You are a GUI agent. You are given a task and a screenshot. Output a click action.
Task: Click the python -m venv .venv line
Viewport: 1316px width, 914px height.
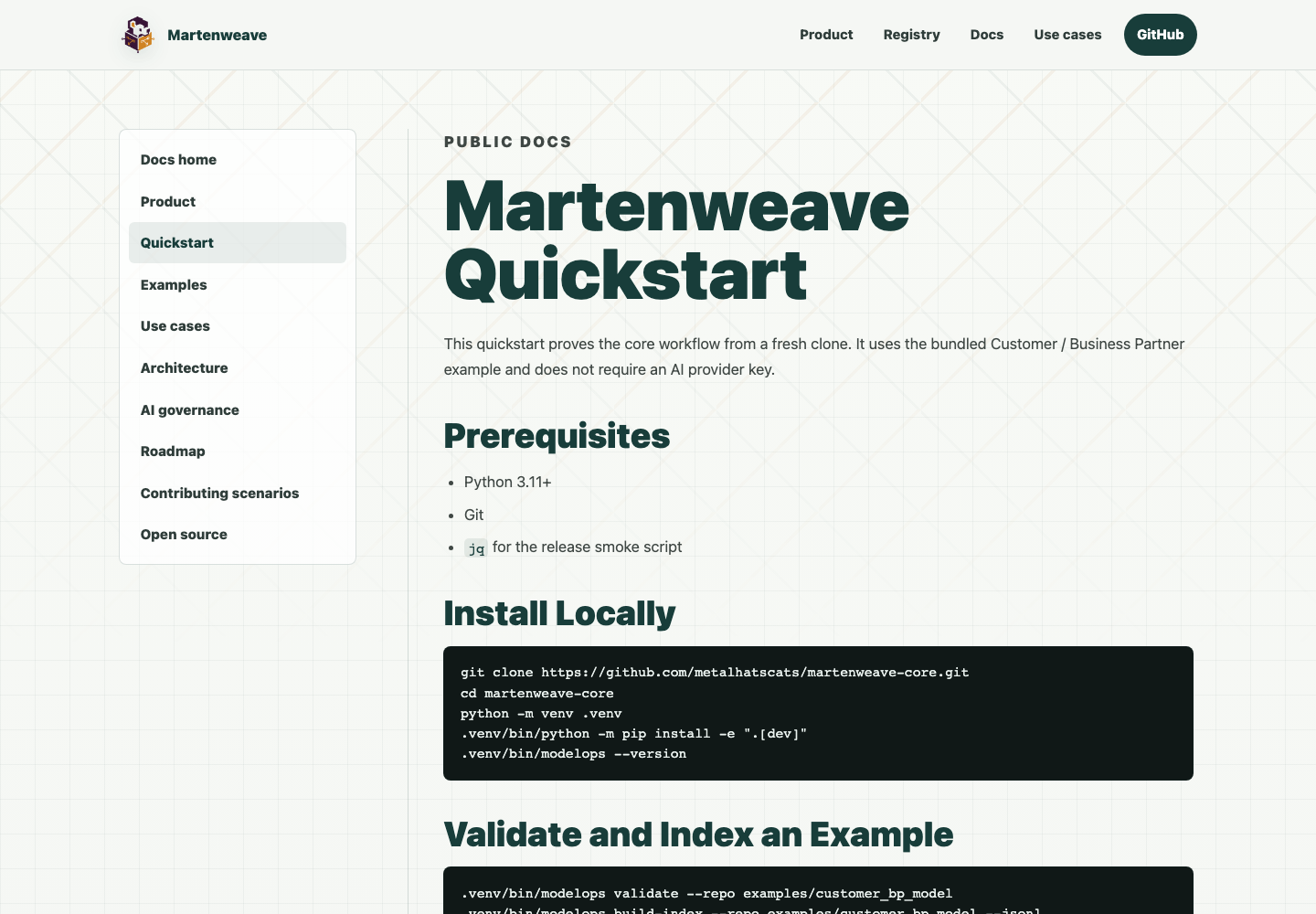[x=541, y=714]
